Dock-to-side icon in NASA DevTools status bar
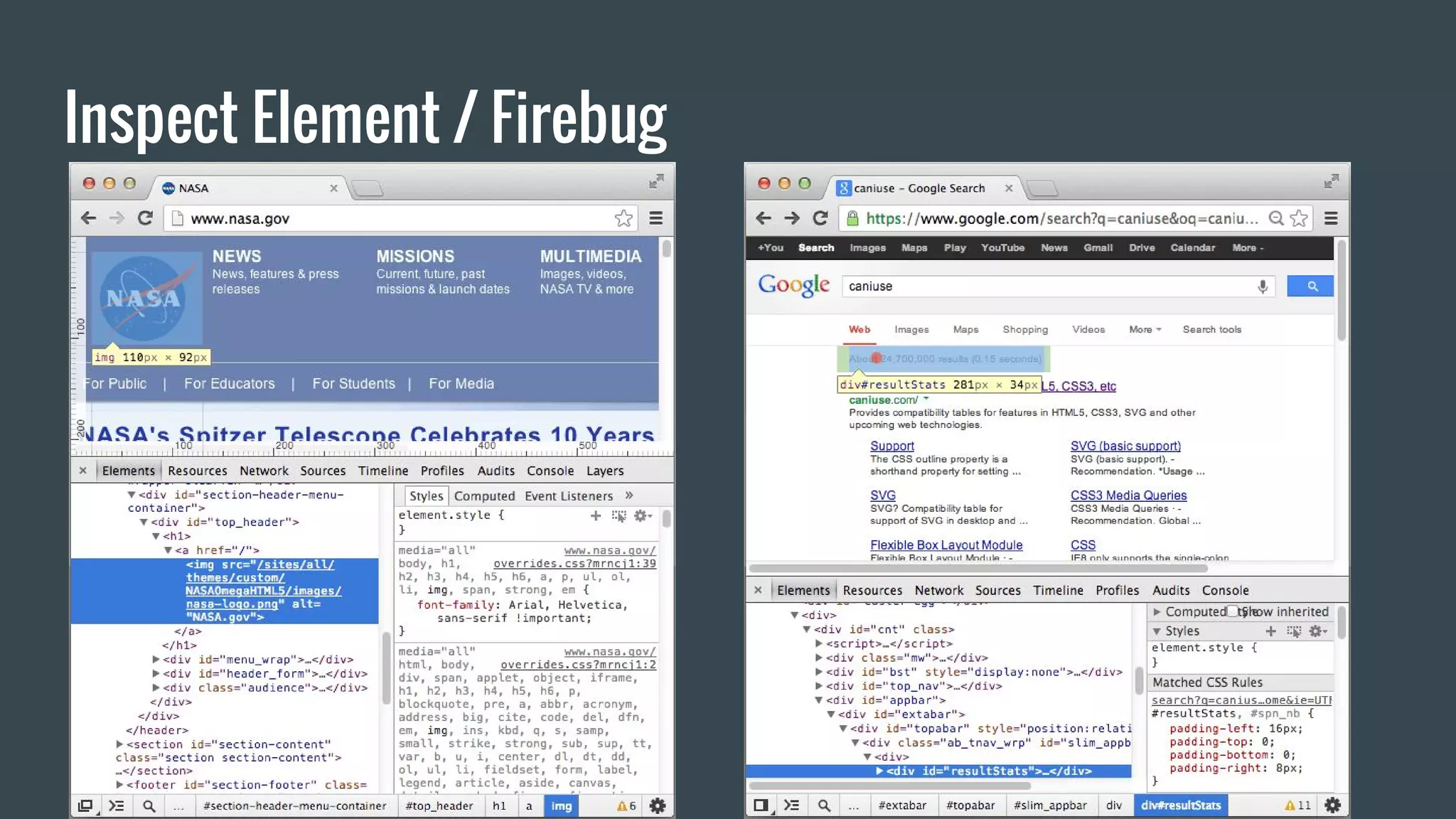This screenshot has height=819, width=1456. coord(85,805)
